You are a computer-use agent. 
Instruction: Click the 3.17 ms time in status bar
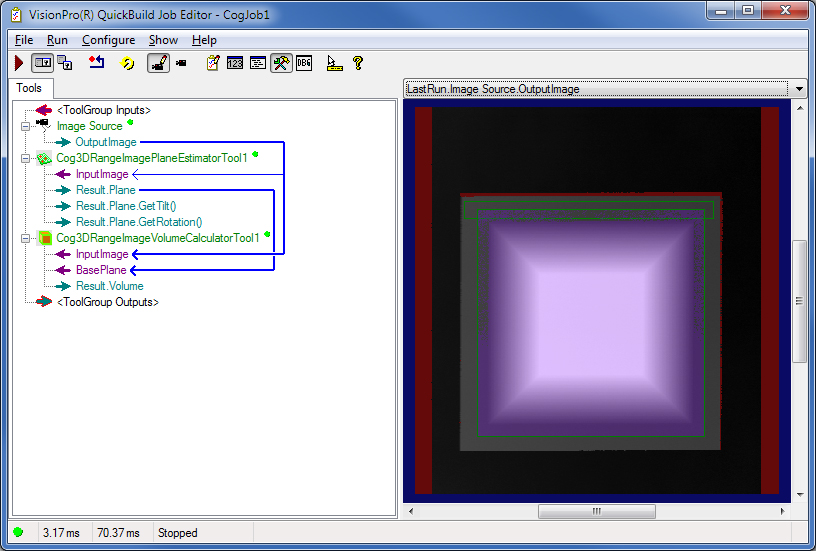click(61, 533)
